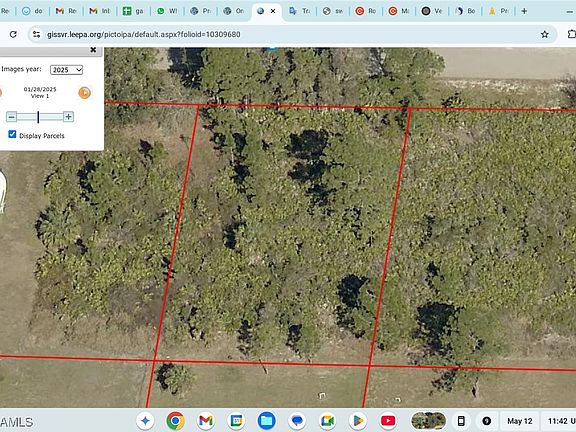
Task: Switch to the WhatsApp tab
Action: click(167, 11)
